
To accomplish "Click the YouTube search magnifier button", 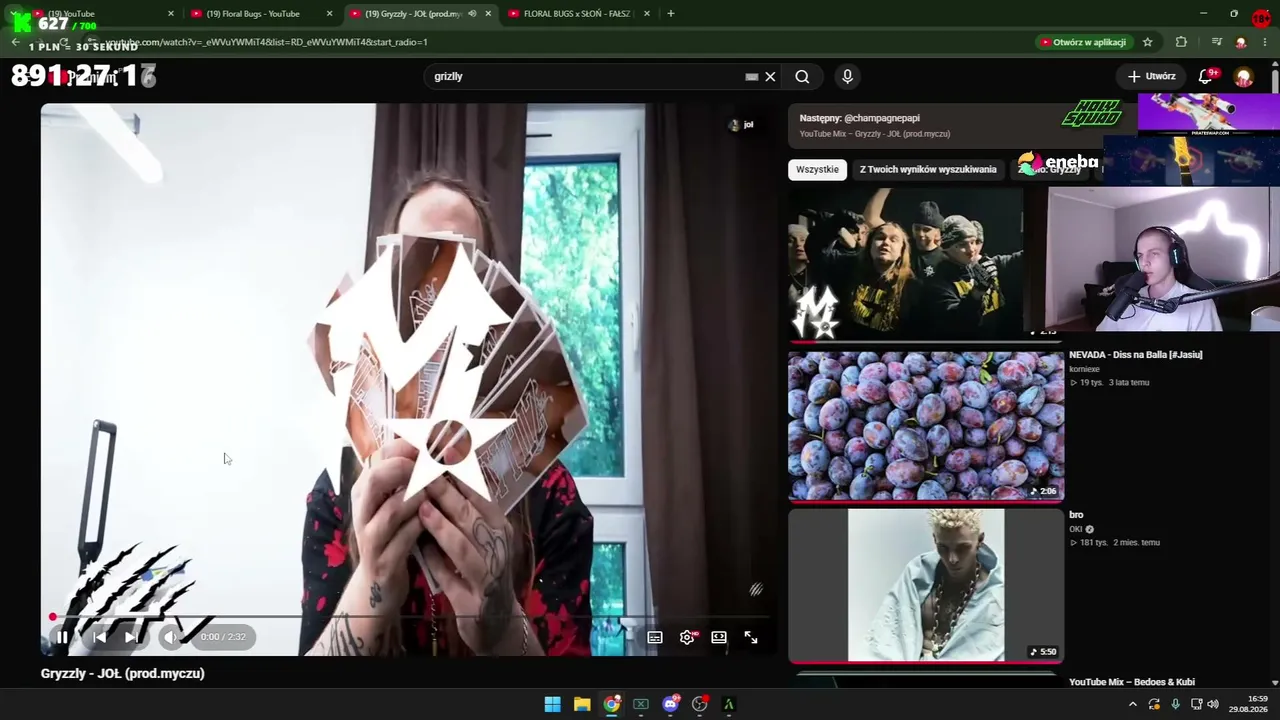I will click(x=802, y=76).
